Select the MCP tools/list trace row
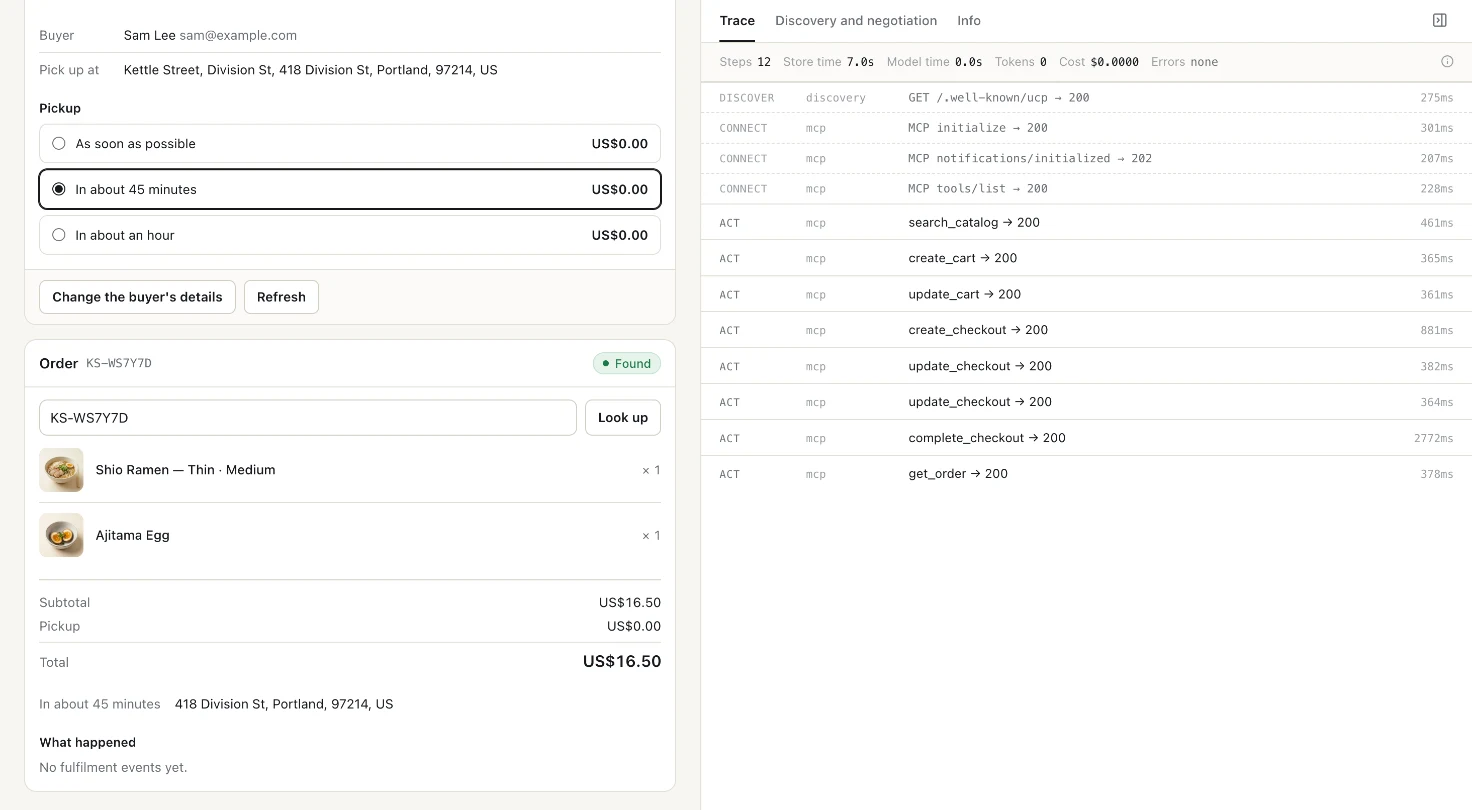The image size is (1472, 810). coord(1086,188)
